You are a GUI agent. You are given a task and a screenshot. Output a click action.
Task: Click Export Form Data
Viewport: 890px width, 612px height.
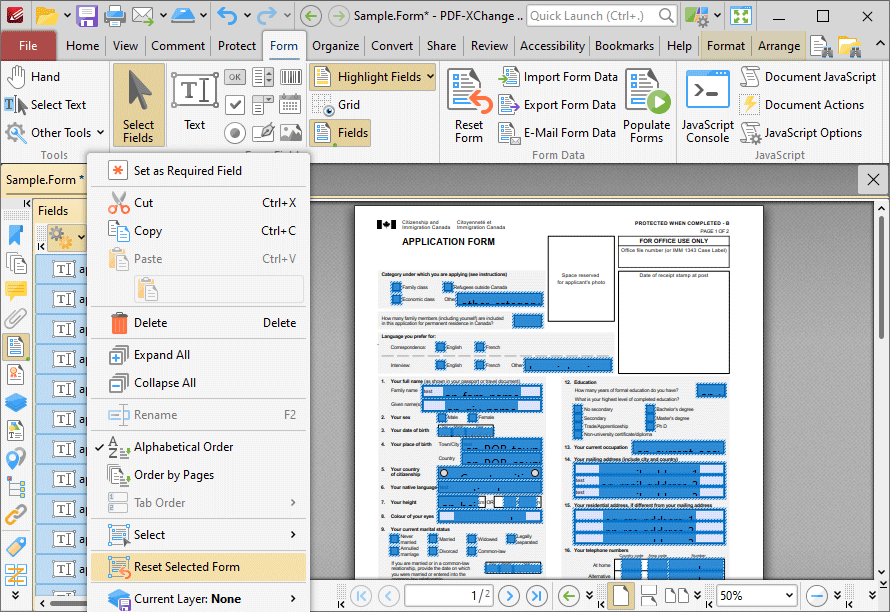[x=557, y=104]
